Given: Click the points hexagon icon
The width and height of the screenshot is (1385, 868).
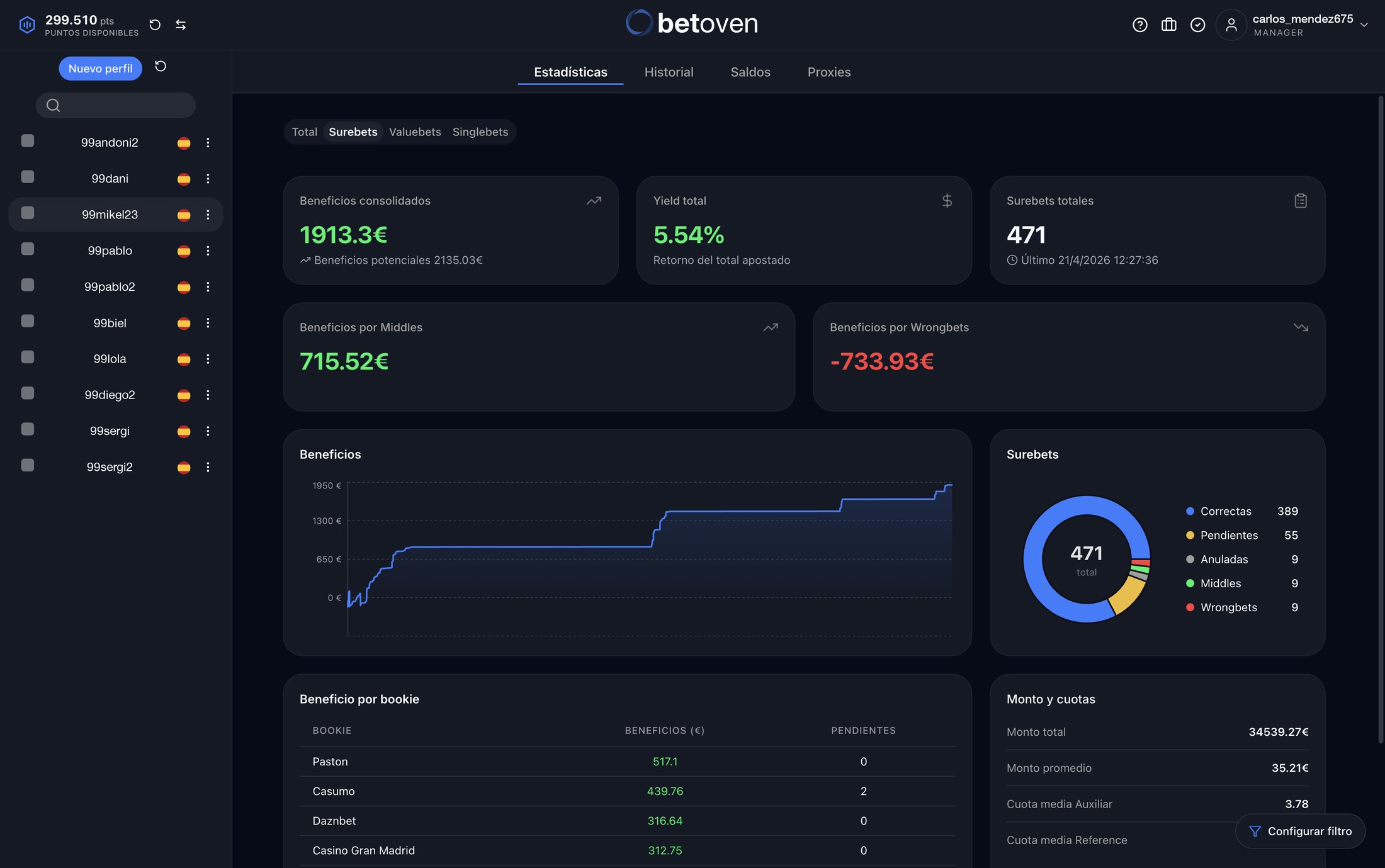Looking at the screenshot, I should point(27,25).
